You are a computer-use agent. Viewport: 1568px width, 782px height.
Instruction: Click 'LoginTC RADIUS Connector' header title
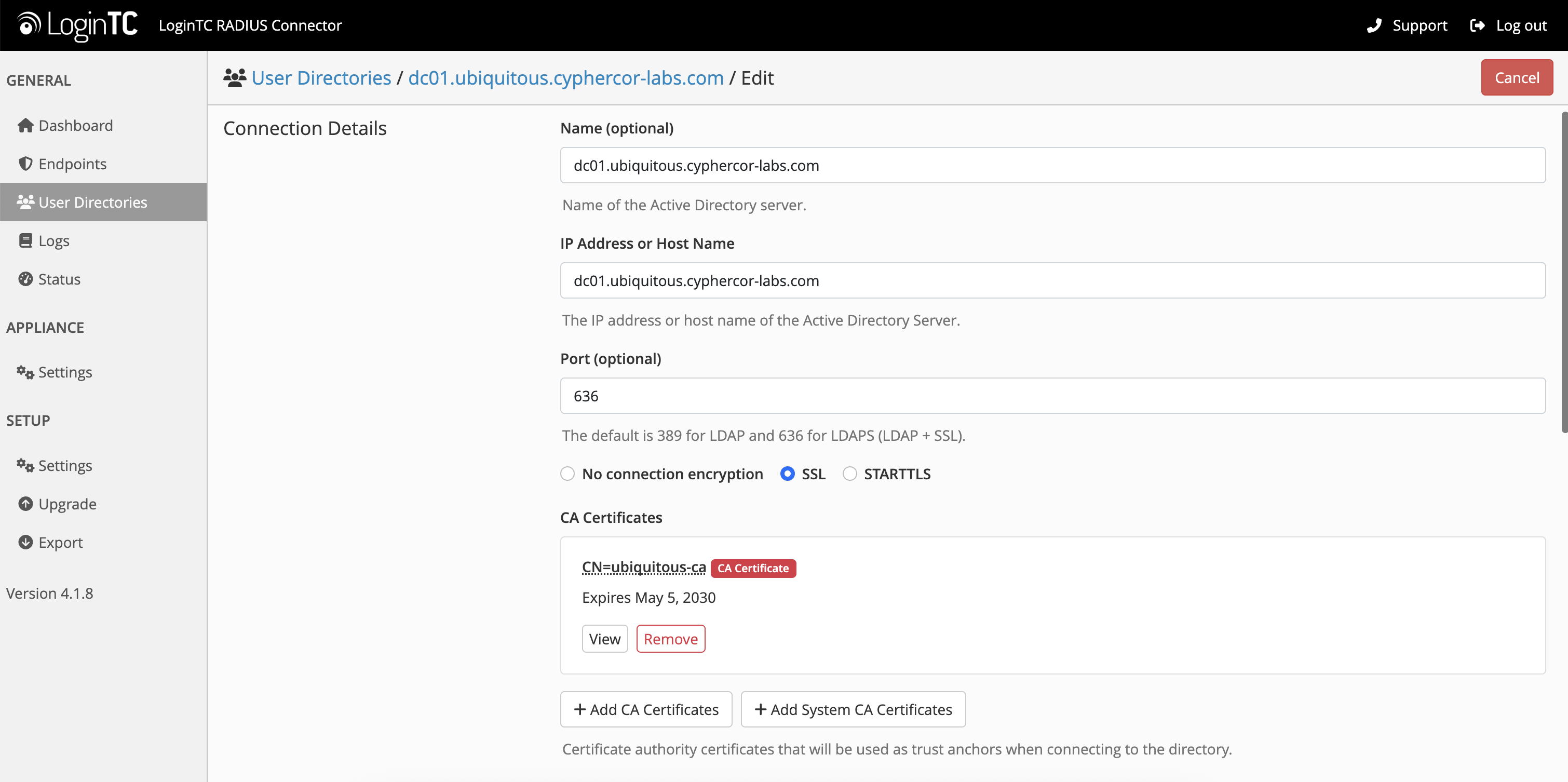[x=250, y=25]
